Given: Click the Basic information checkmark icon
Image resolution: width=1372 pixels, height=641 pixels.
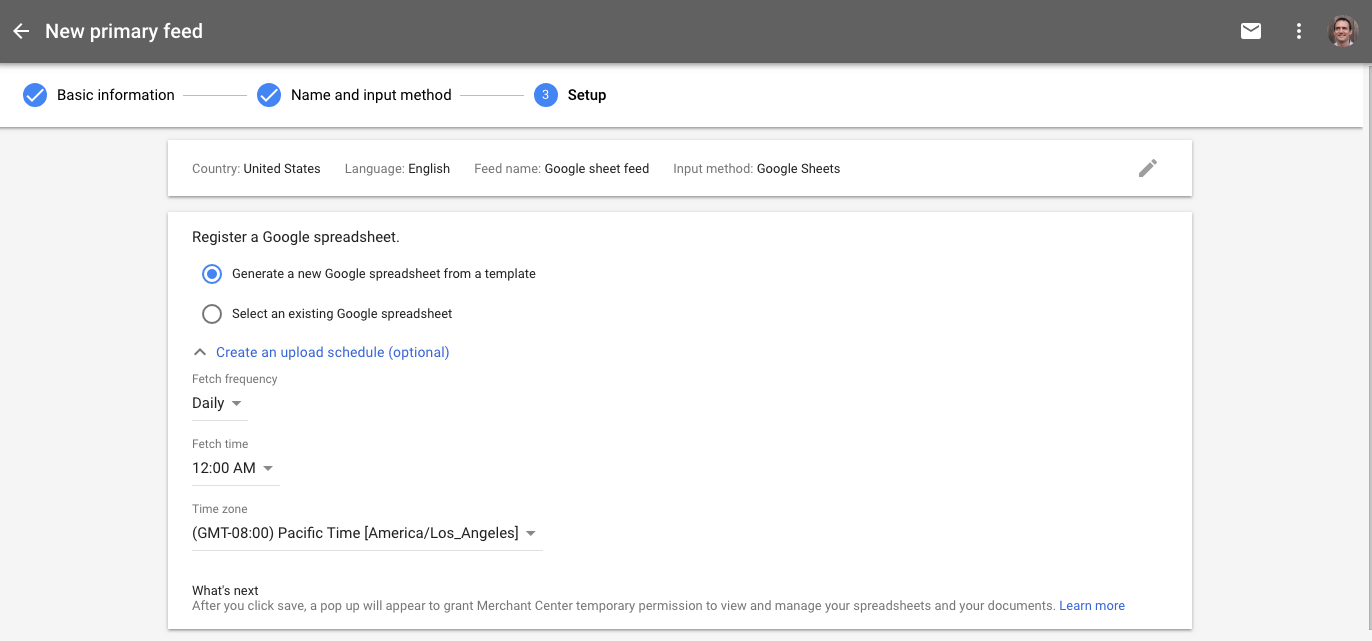Looking at the screenshot, I should coord(35,95).
